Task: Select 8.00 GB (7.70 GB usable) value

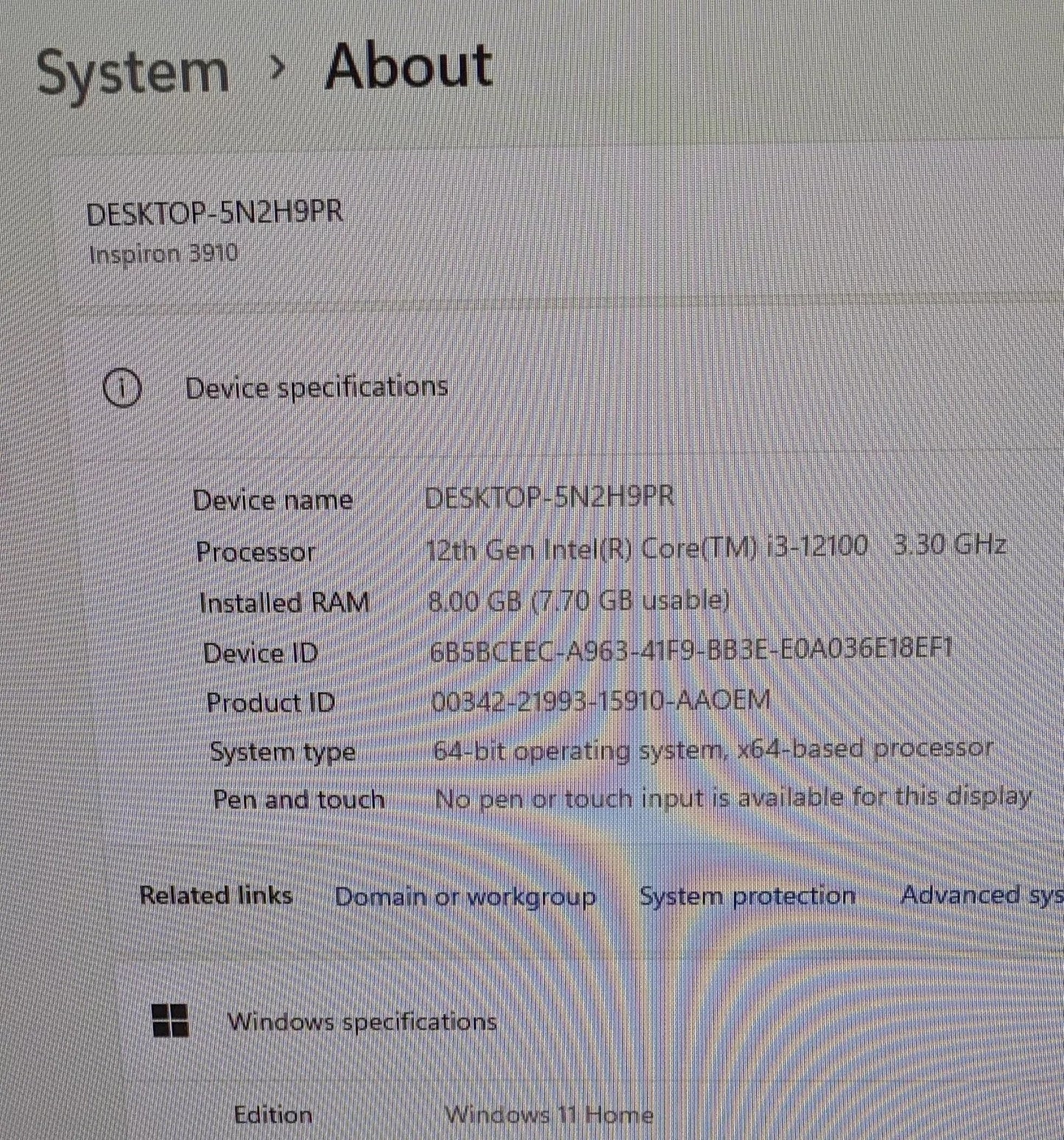Action: [579, 600]
